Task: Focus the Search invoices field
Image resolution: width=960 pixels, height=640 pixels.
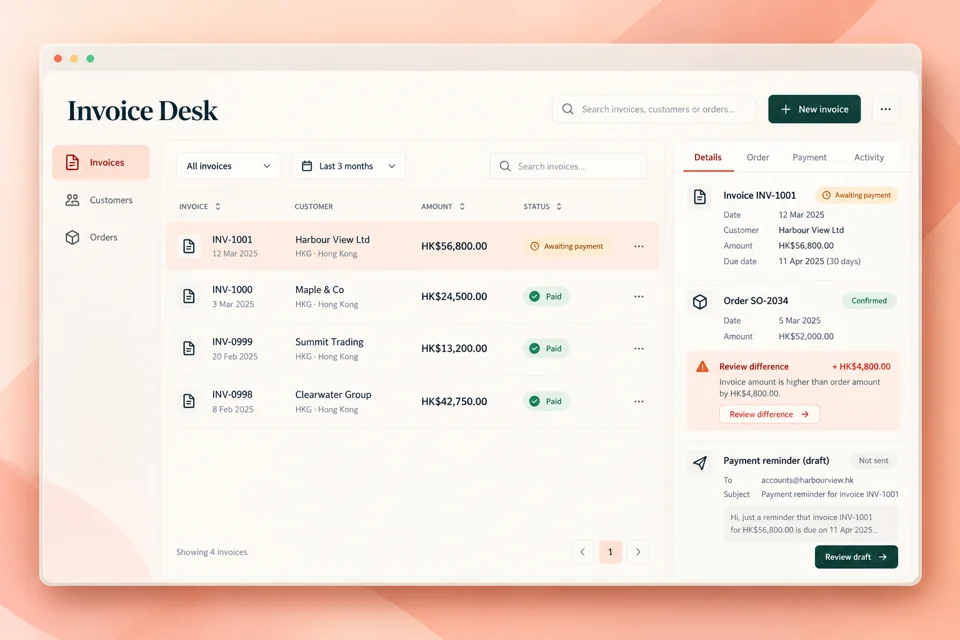Action: [x=568, y=166]
